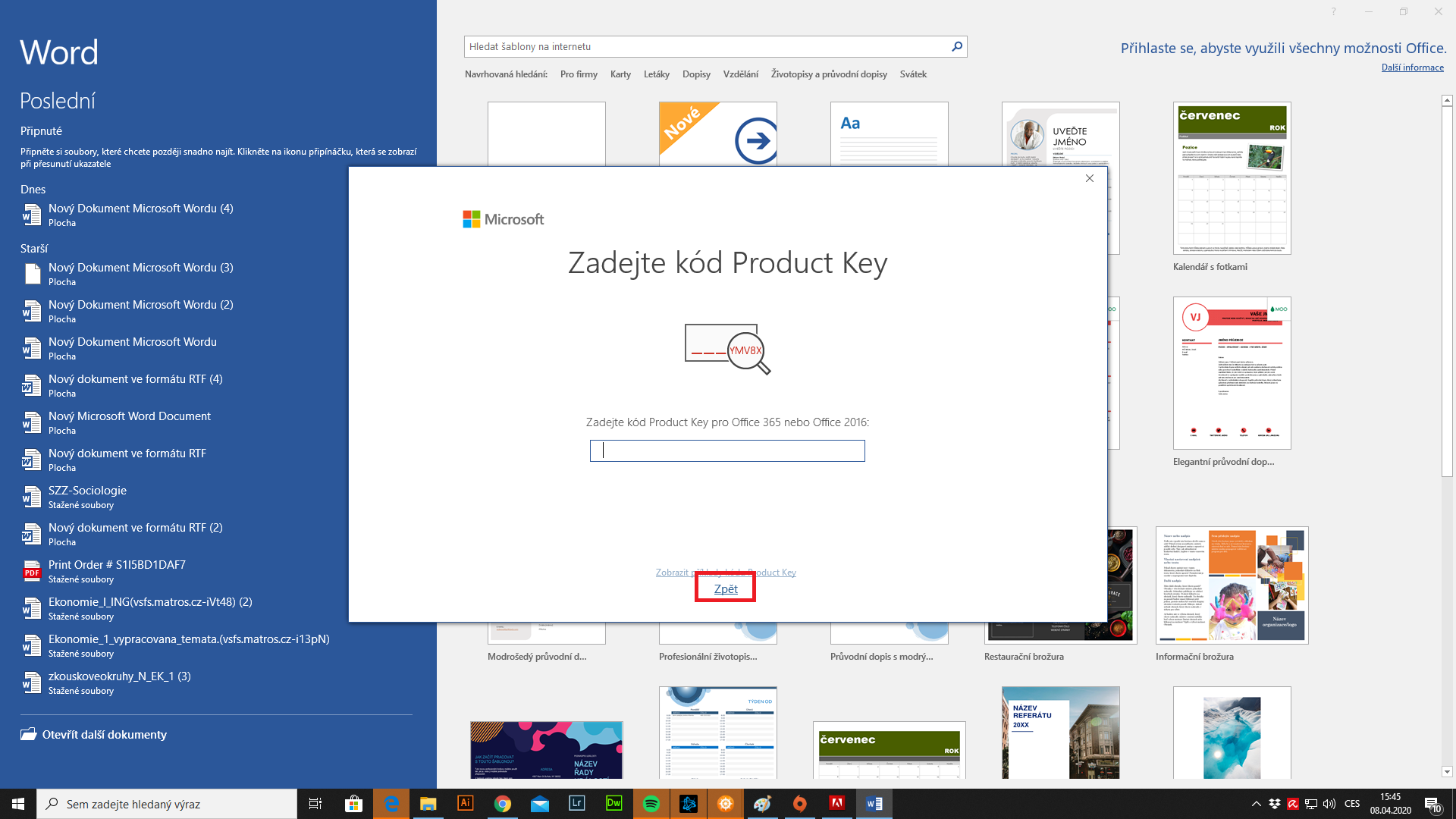Open File Explorer from taskbar

[x=428, y=804]
